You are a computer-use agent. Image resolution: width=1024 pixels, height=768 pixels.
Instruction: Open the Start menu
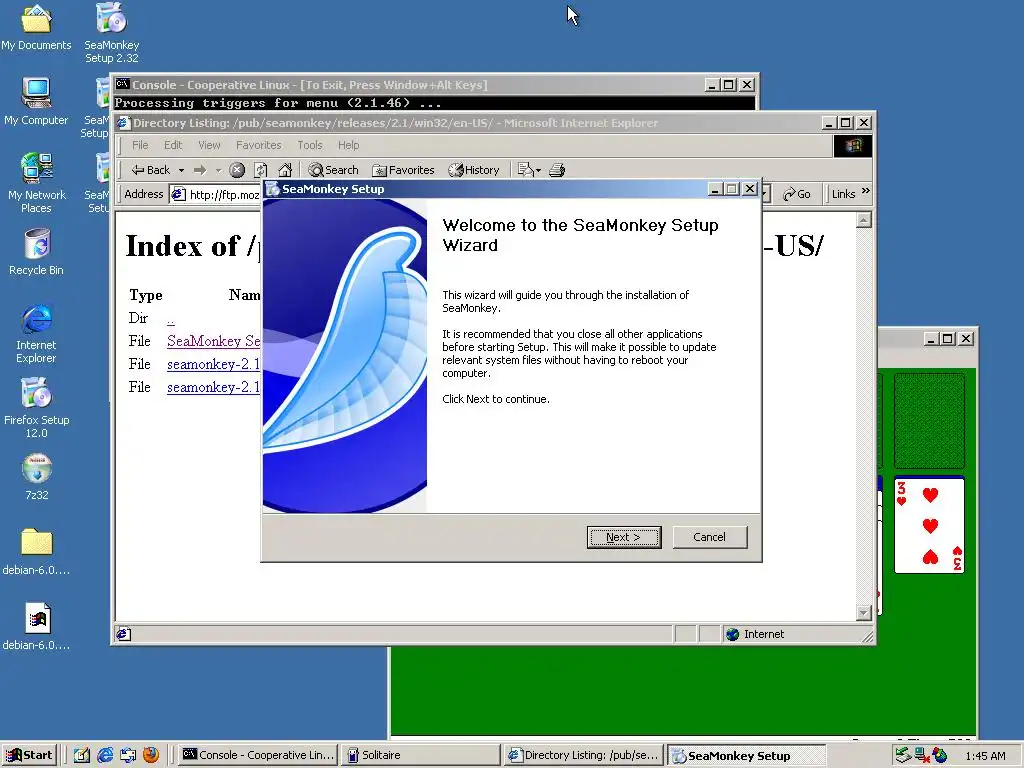30,755
